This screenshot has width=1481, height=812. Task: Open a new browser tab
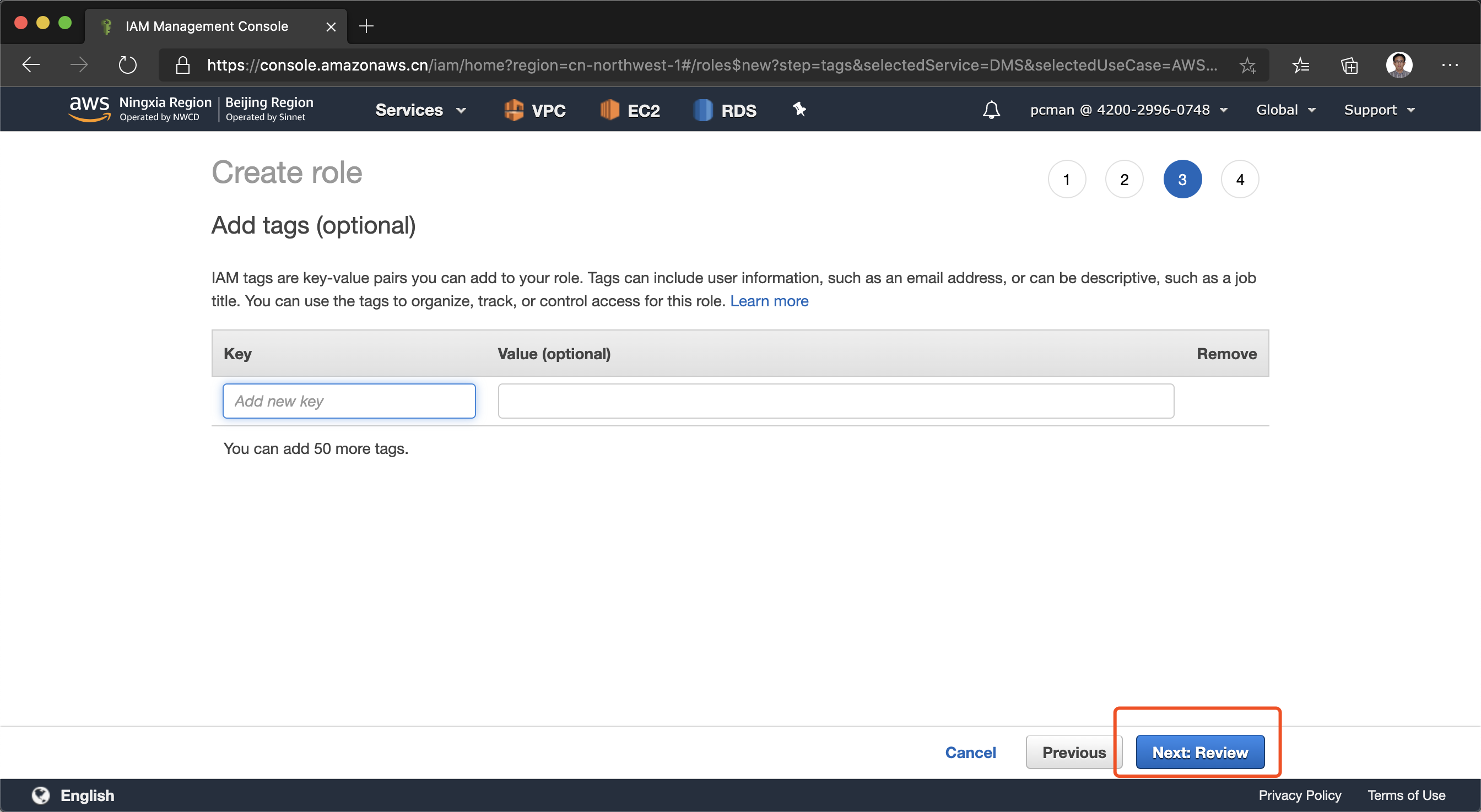tap(366, 26)
